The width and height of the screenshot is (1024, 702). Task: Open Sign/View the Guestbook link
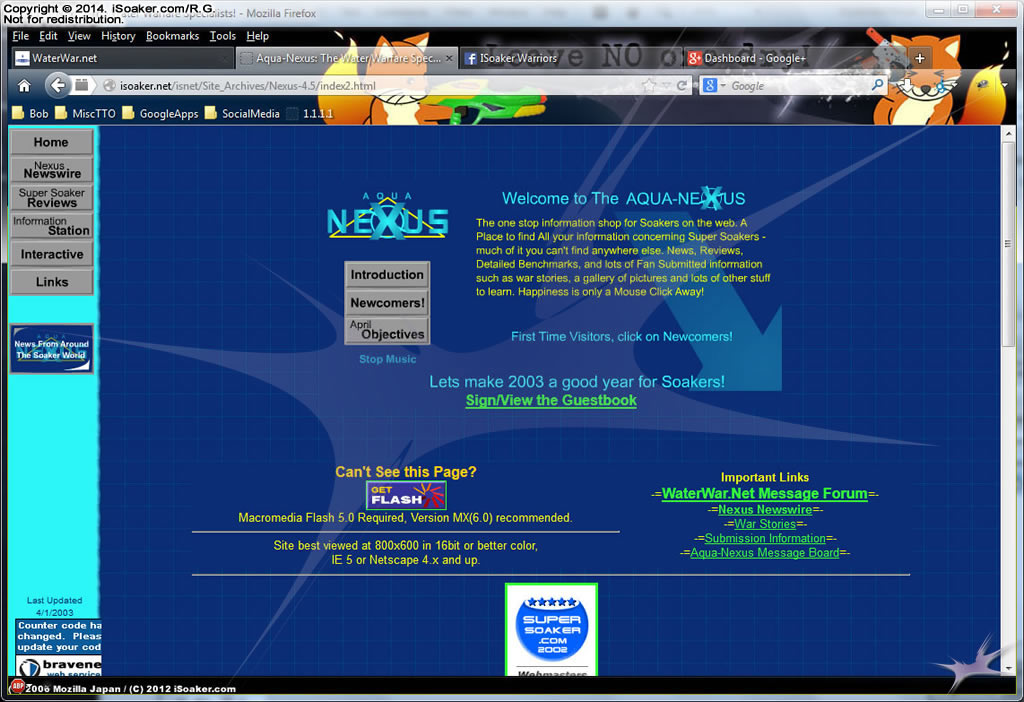coord(551,400)
